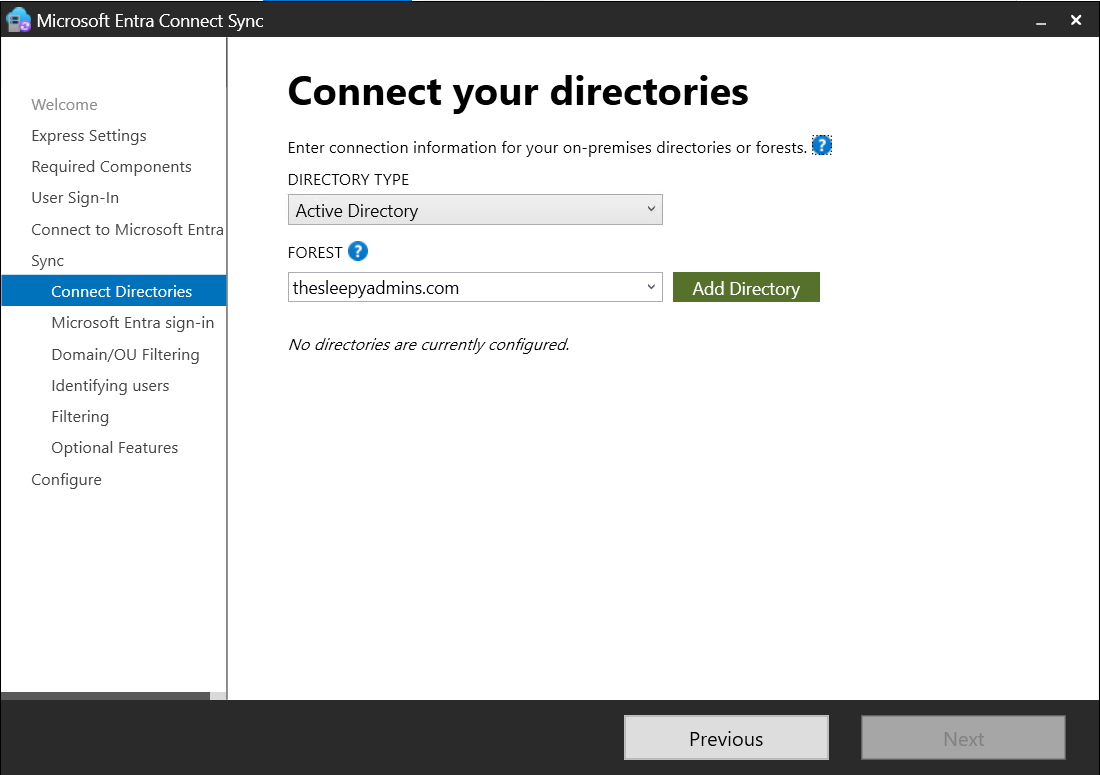The image size is (1100, 775).
Task: Click the Microsoft Entra Connect Sync title bar icon
Action: [x=16, y=19]
